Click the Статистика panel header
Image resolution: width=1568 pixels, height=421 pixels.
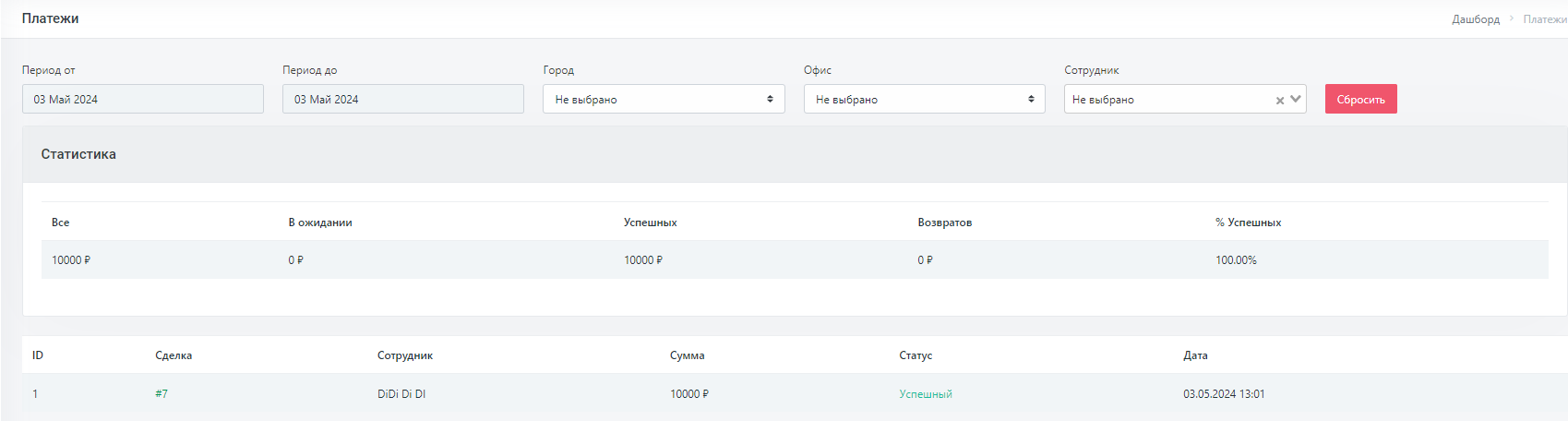coord(795,154)
